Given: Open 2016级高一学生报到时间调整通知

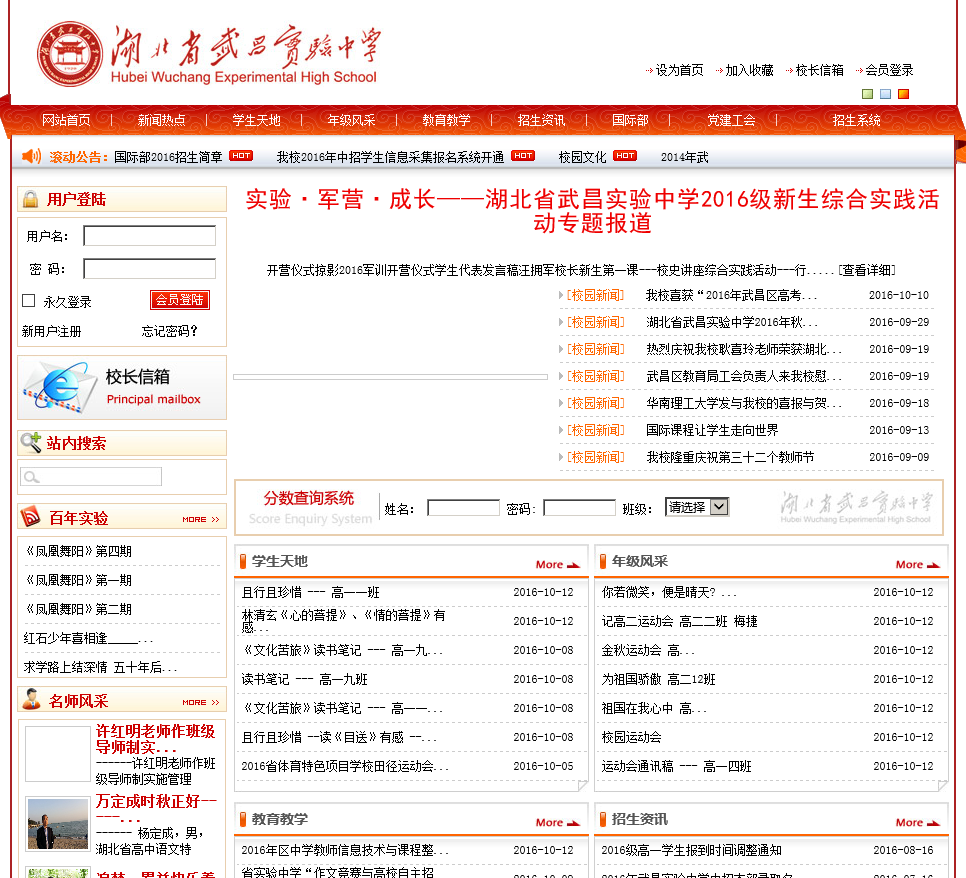Looking at the screenshot, I should pos(691,850).
